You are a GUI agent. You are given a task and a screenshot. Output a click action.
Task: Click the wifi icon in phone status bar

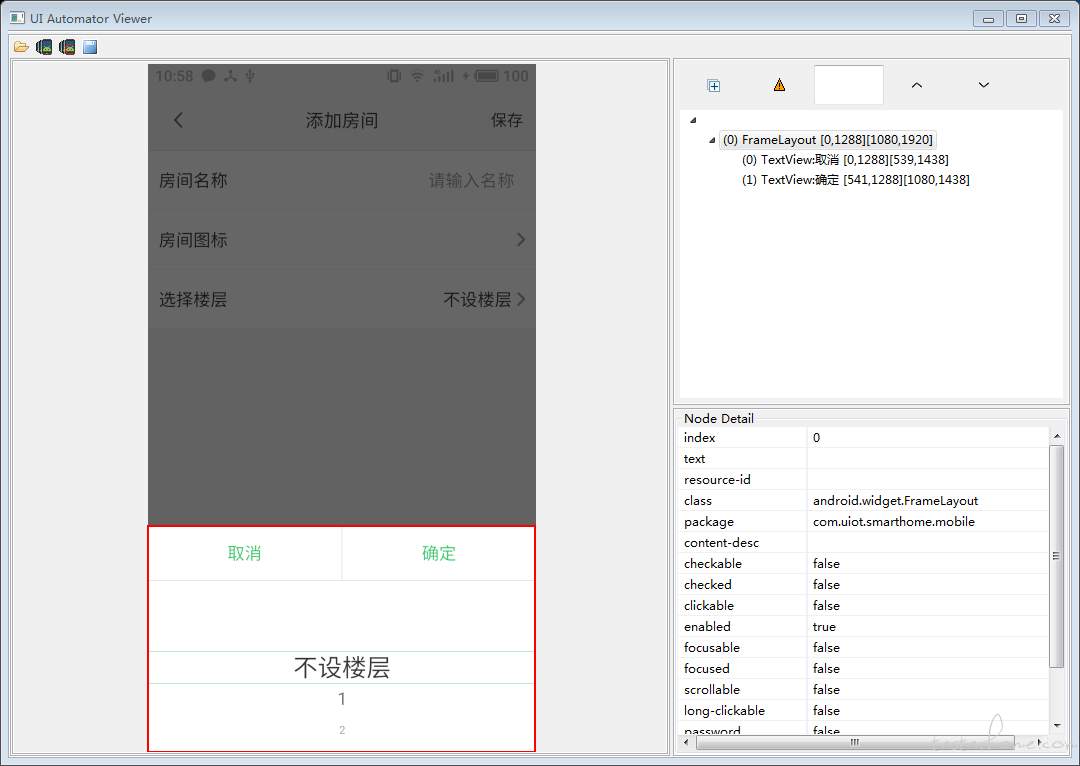[417, 76]
